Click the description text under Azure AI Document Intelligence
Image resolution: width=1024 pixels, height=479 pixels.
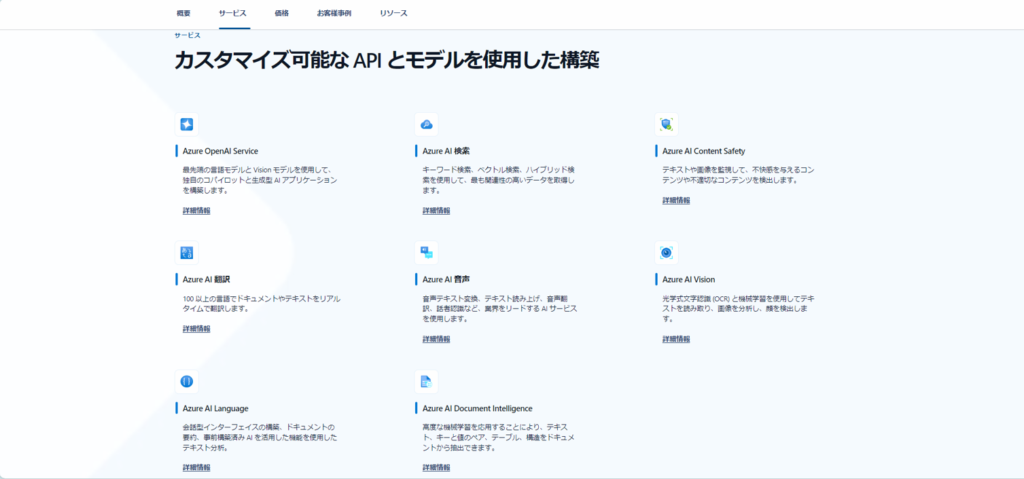(x=498, y=438)
